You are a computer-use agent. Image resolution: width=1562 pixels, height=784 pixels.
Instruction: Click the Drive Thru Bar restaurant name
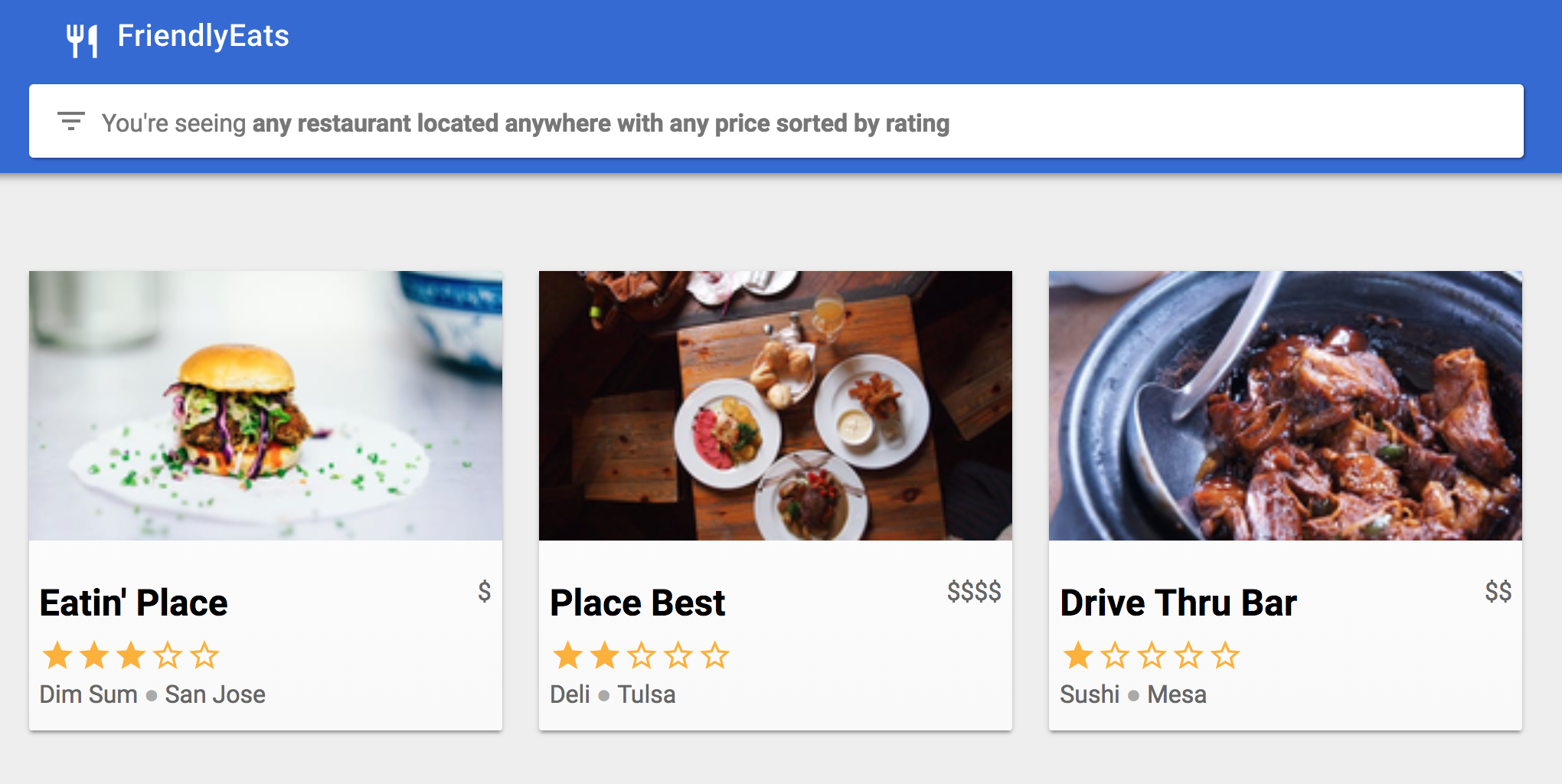1178,603
